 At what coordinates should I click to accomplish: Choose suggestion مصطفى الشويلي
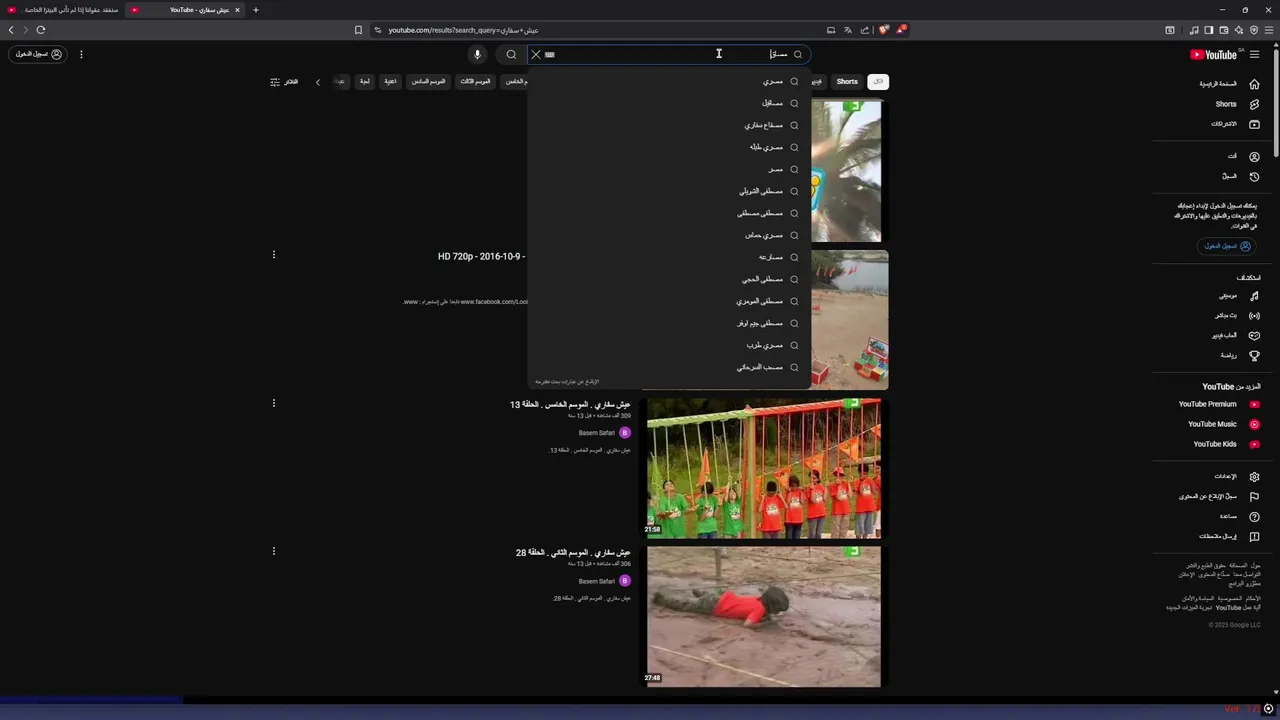(670, 191)
